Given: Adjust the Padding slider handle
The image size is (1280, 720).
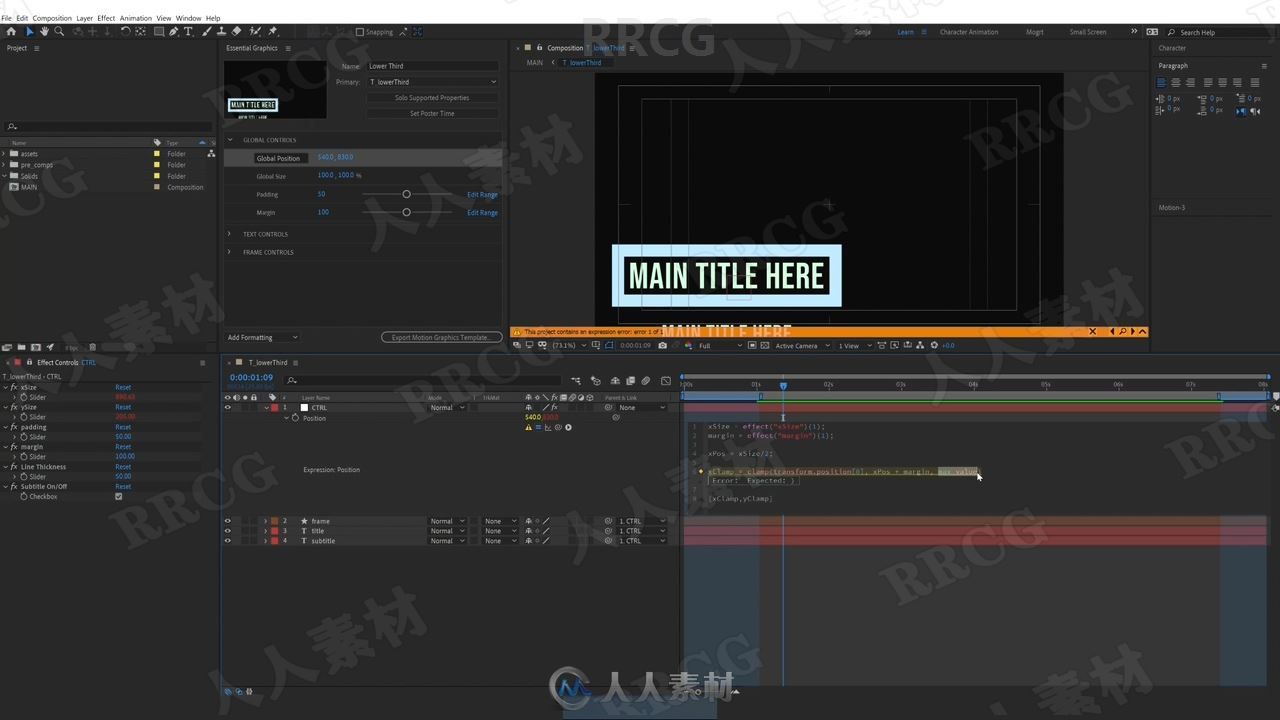Looking at the screenshot, I should 406,194.
